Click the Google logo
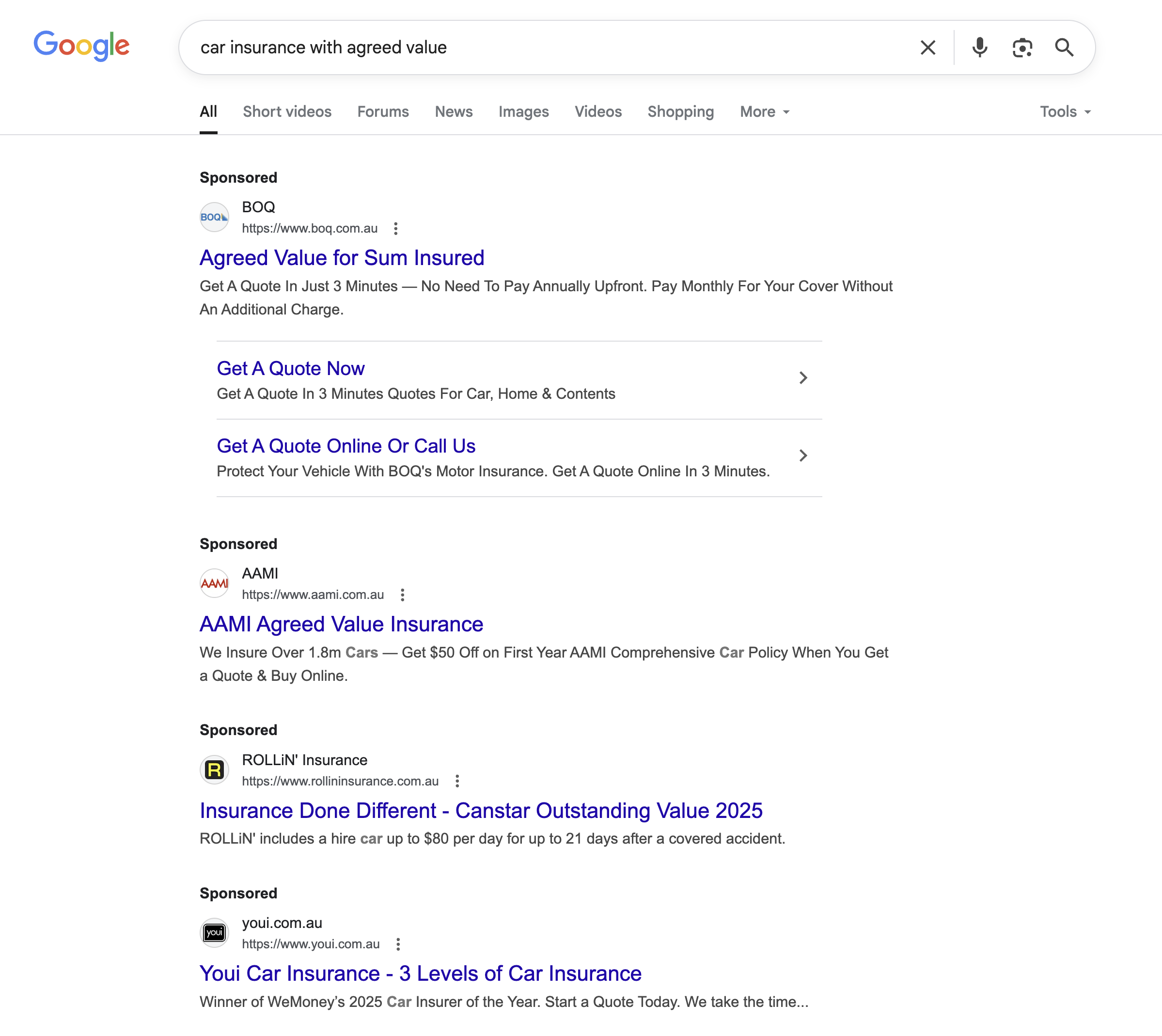 tap(81, 46)
